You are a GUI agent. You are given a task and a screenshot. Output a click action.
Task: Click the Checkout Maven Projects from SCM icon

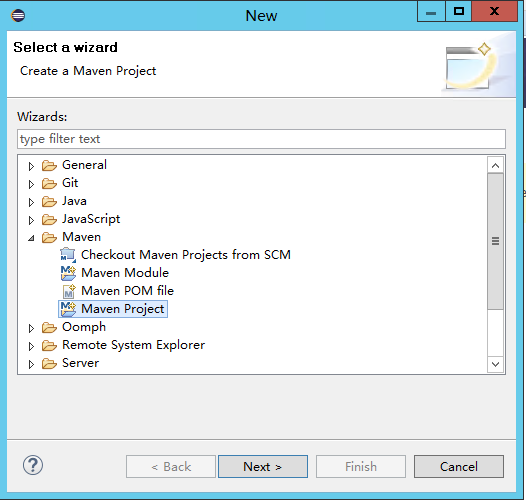(x=68, y=255)
